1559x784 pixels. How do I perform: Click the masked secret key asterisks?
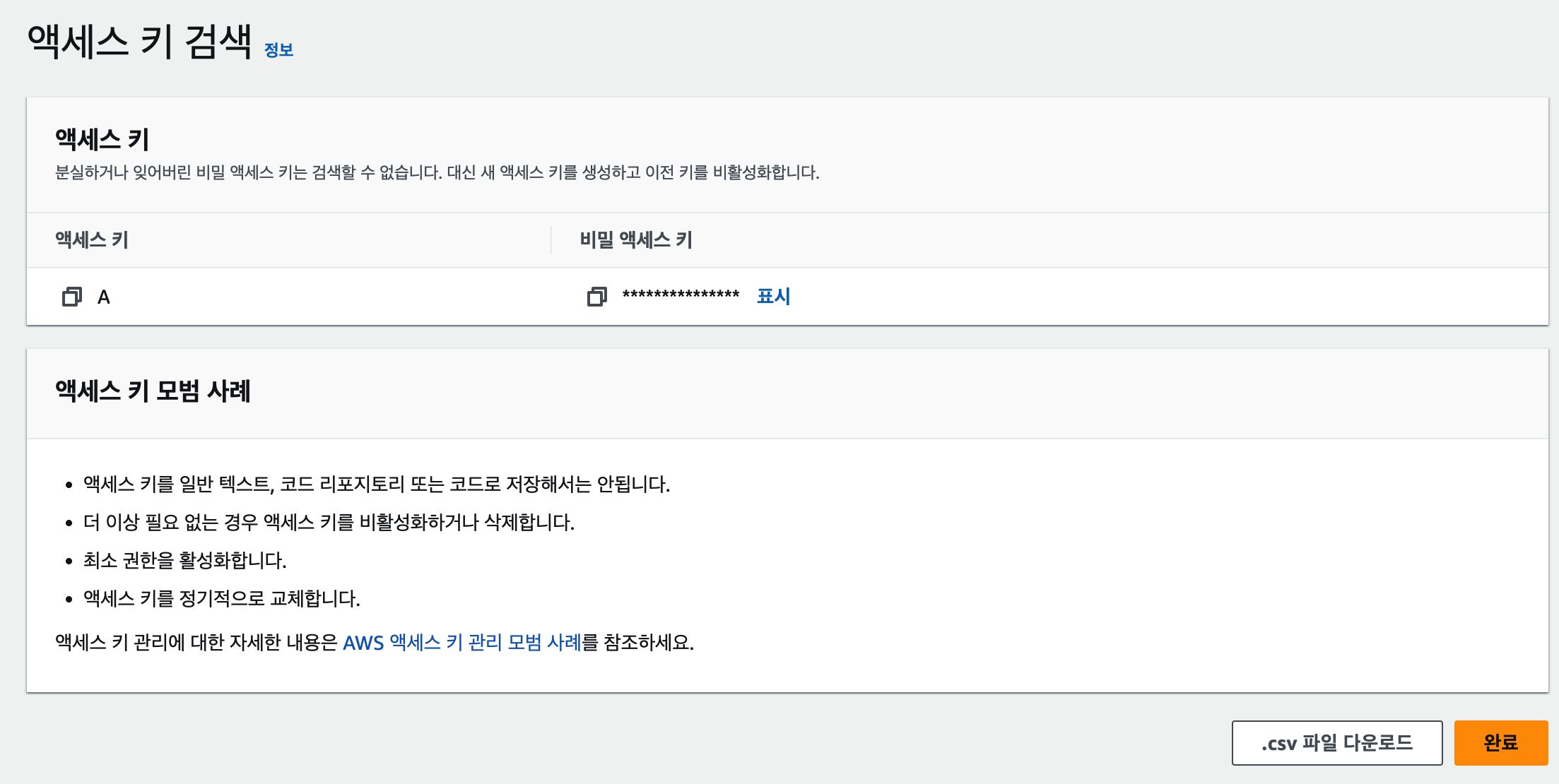pos(681,295)
